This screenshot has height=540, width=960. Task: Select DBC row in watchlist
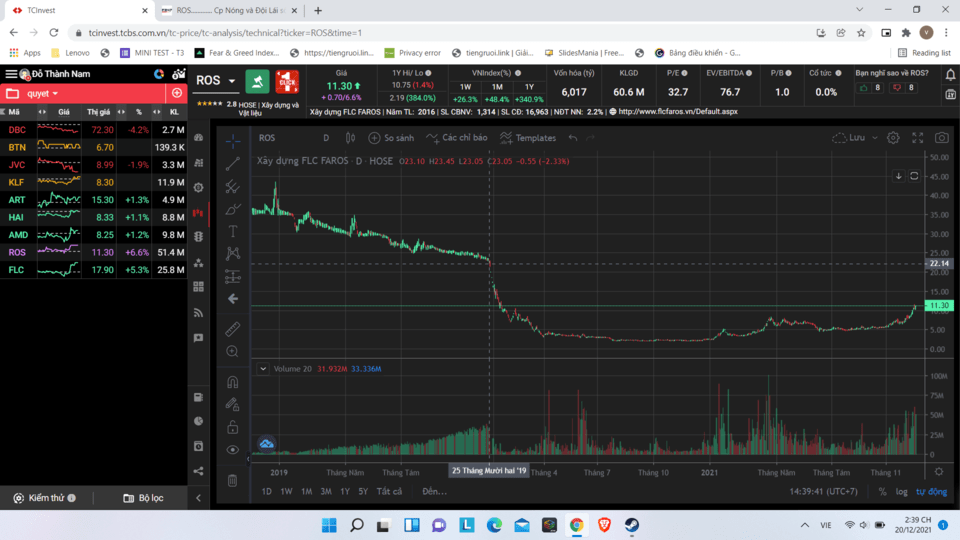click(94, 130)
